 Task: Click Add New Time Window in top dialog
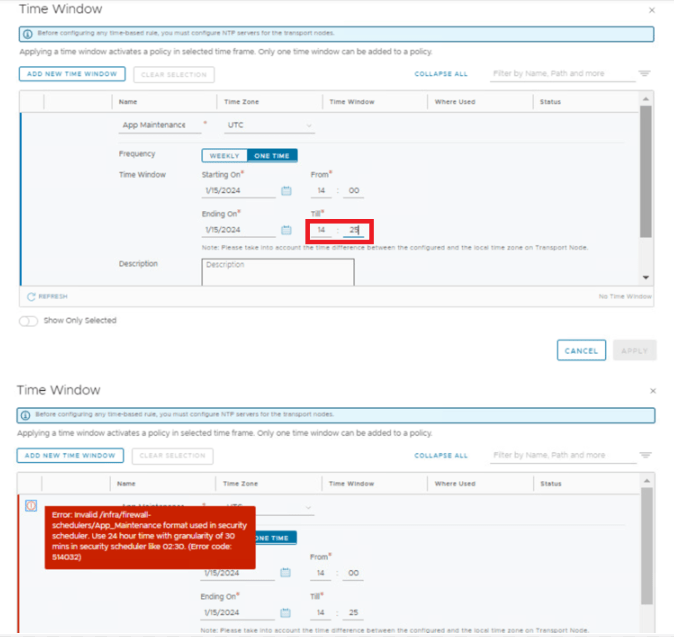[71, 74]
